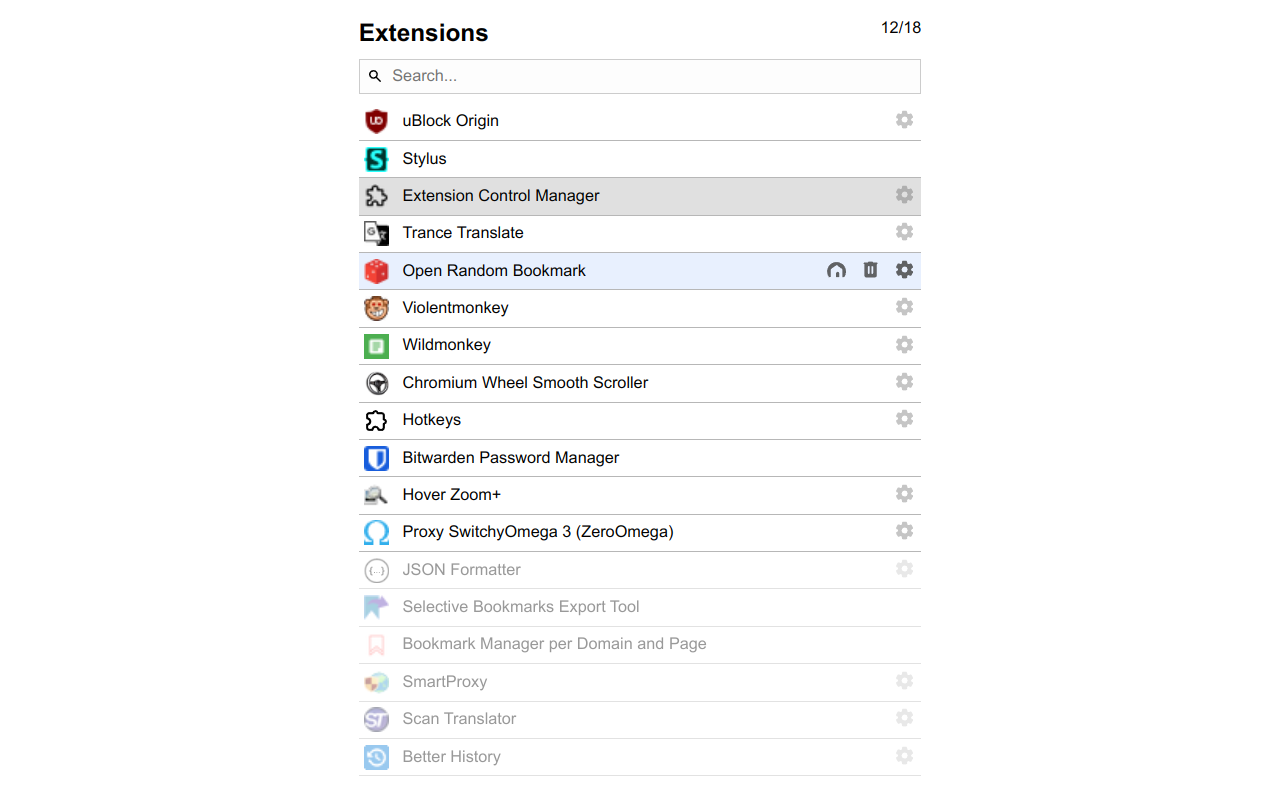
Task: Toggle Violentmonkey extension off
Action: coord(455,308)
